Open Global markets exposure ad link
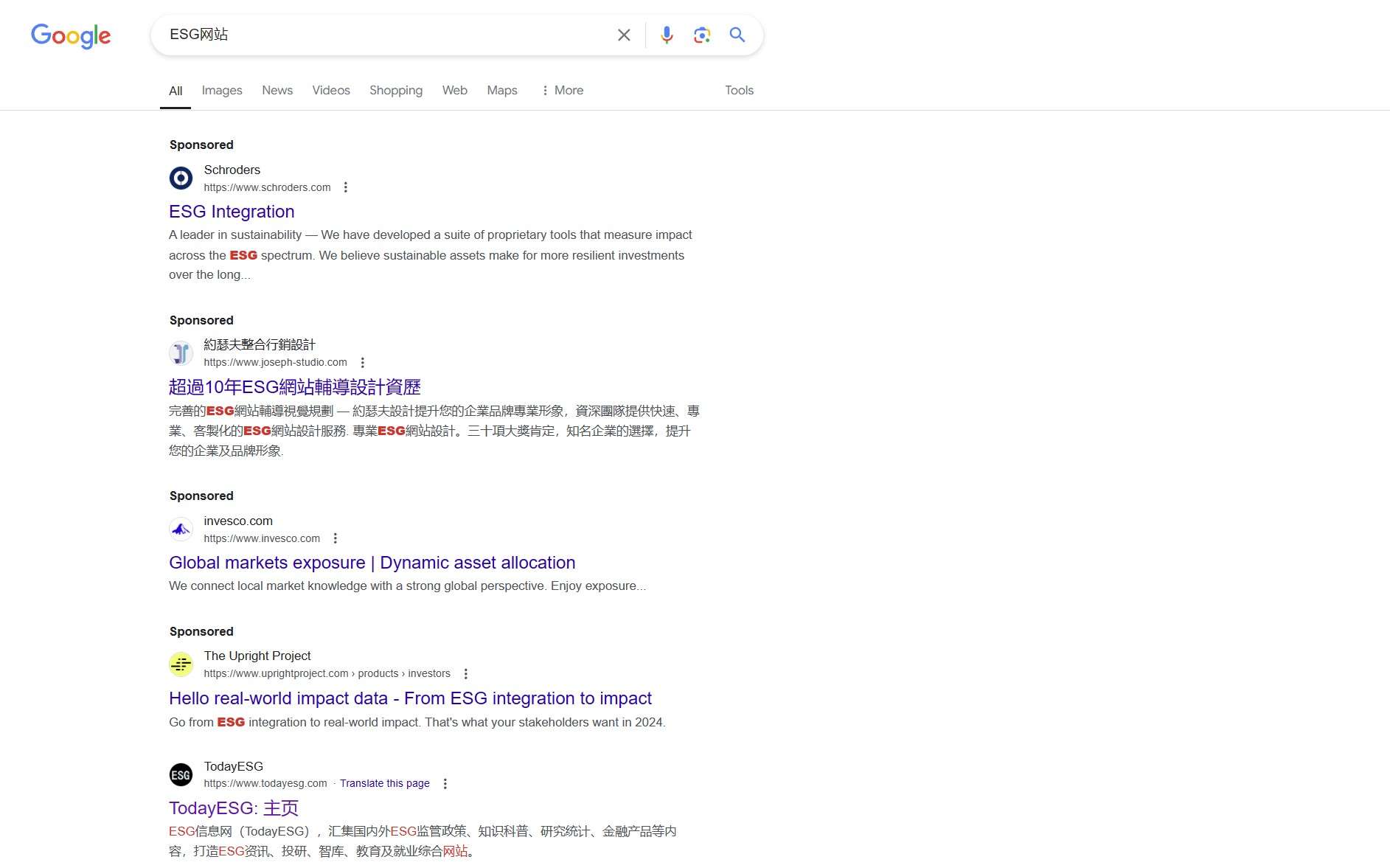The height and width of the screenshot is (868, 1390). point(372,563)
